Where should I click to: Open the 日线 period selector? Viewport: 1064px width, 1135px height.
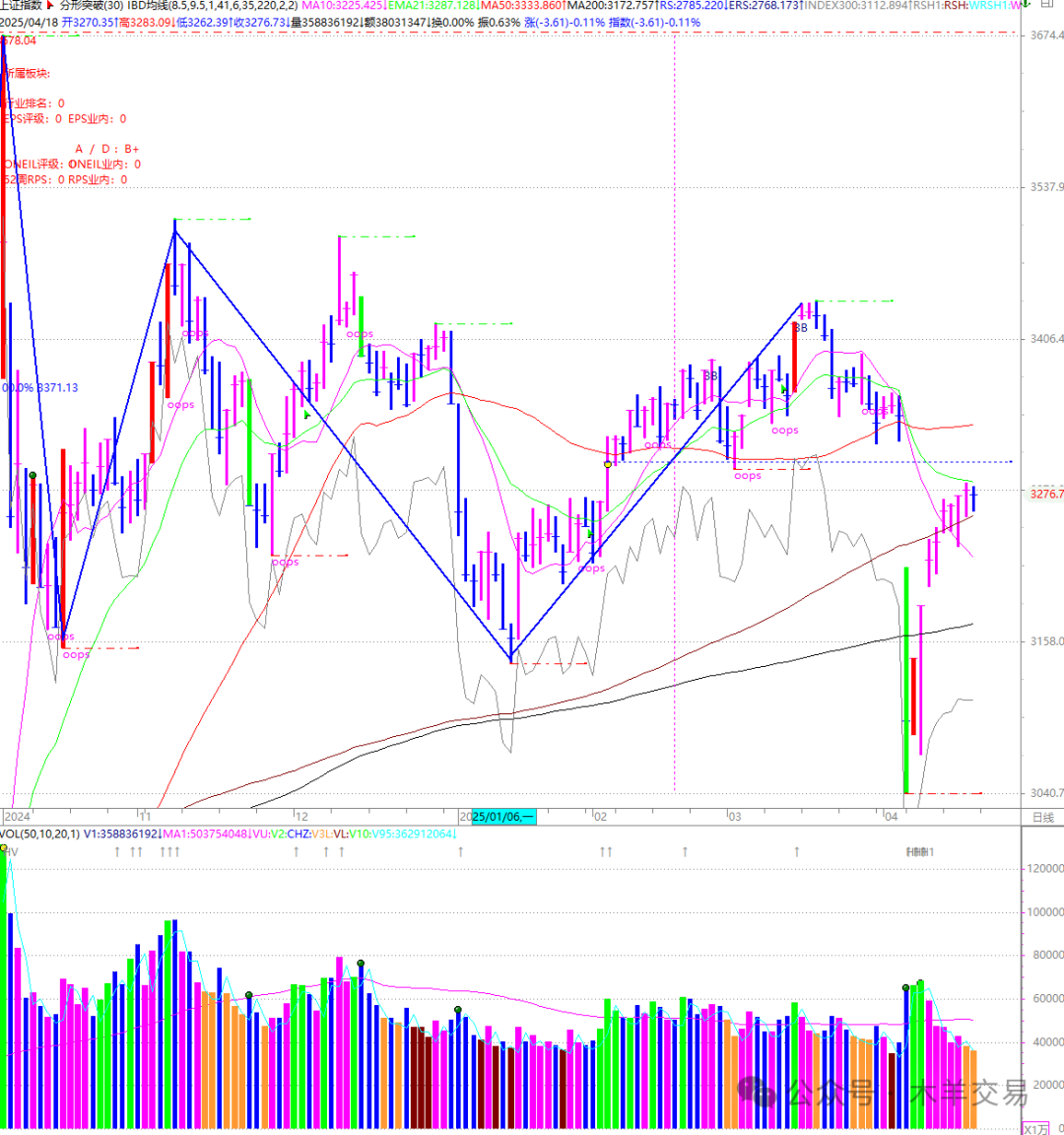[x=1043, y=817]
